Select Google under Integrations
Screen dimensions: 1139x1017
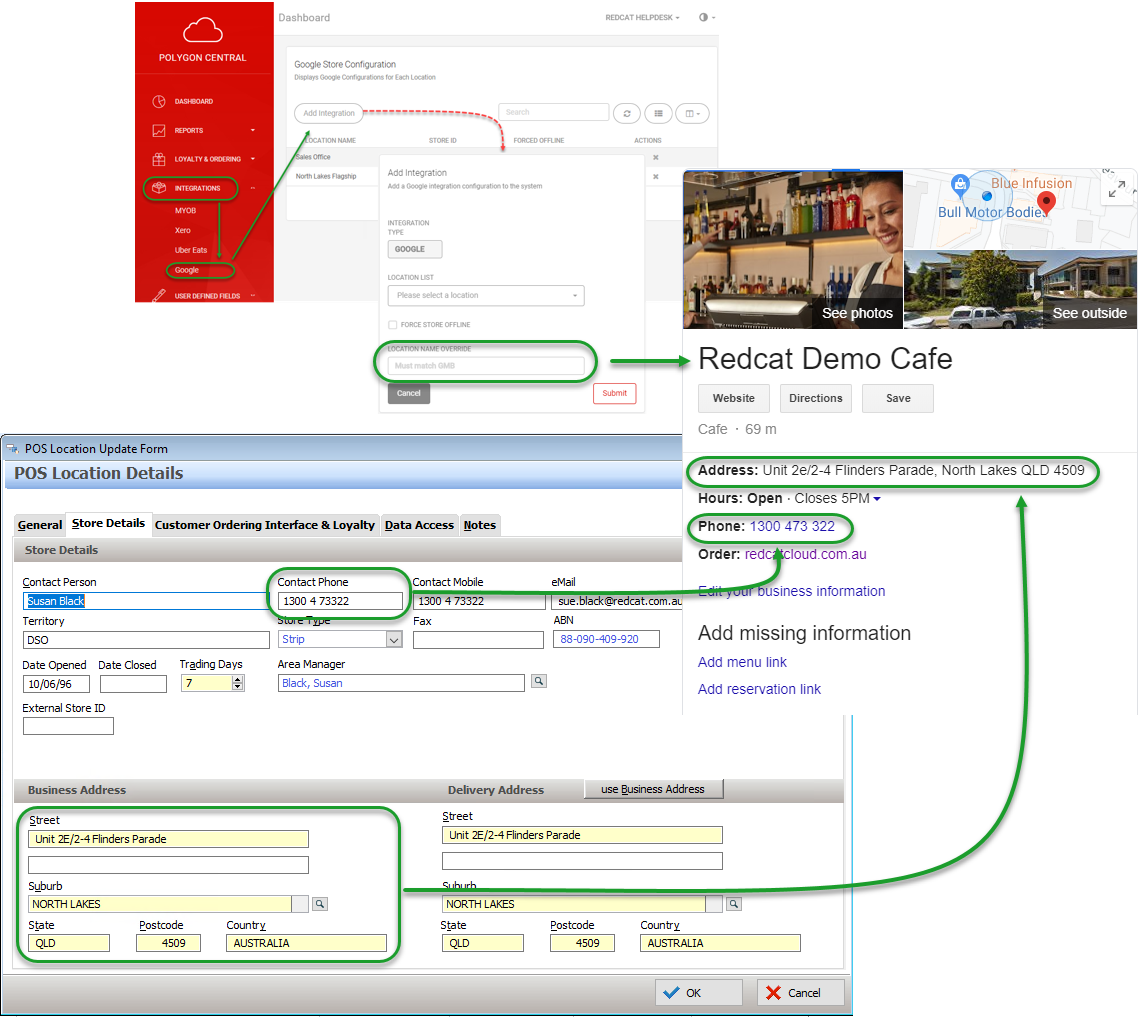coord(187,270)
